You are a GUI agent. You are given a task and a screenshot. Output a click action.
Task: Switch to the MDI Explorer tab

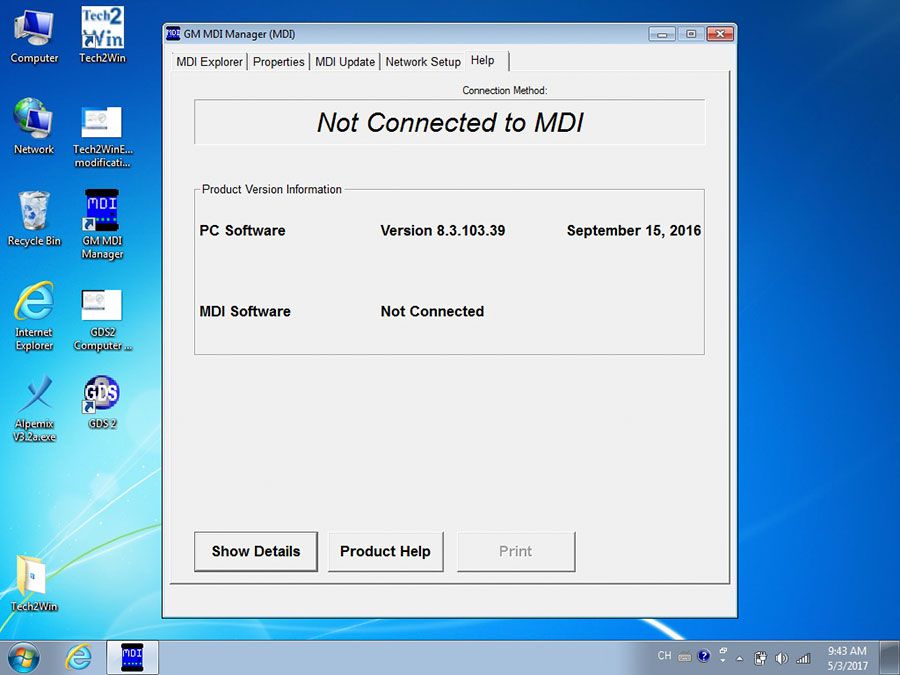click(208, 61)
